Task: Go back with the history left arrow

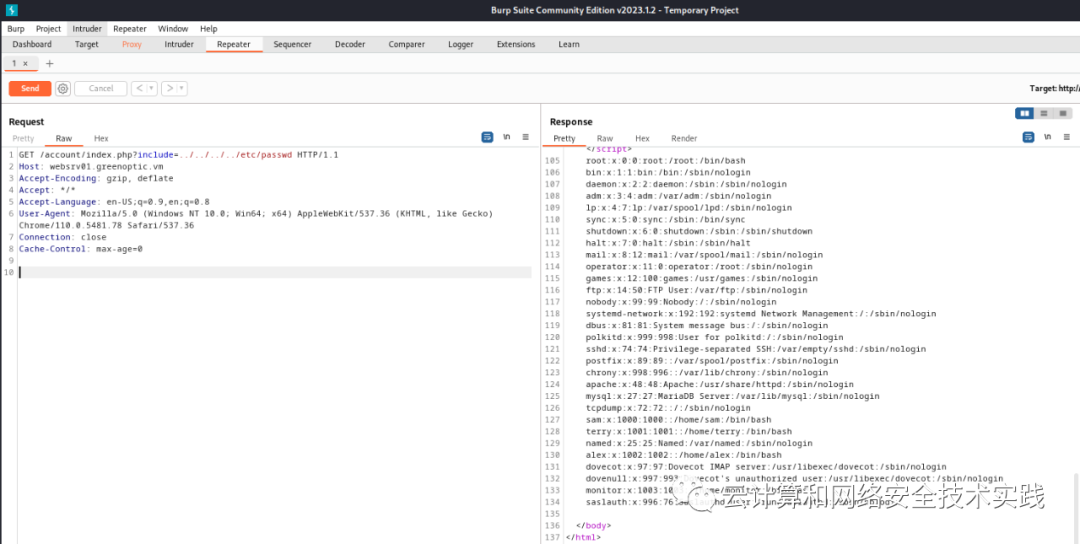Action: [138, 89]
